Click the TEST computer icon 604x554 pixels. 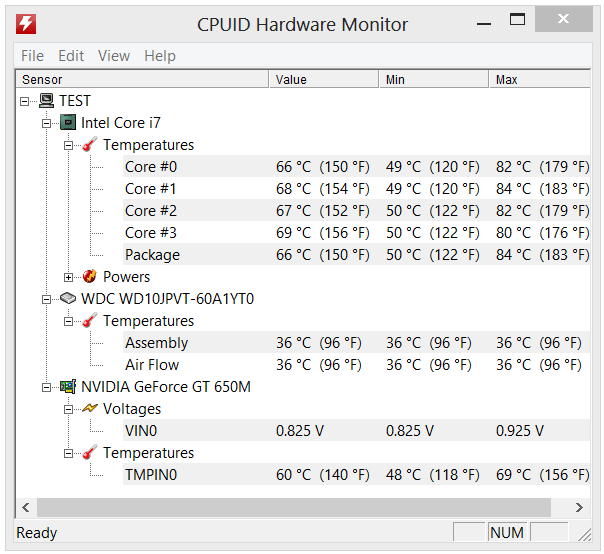(x=47, y=101)
